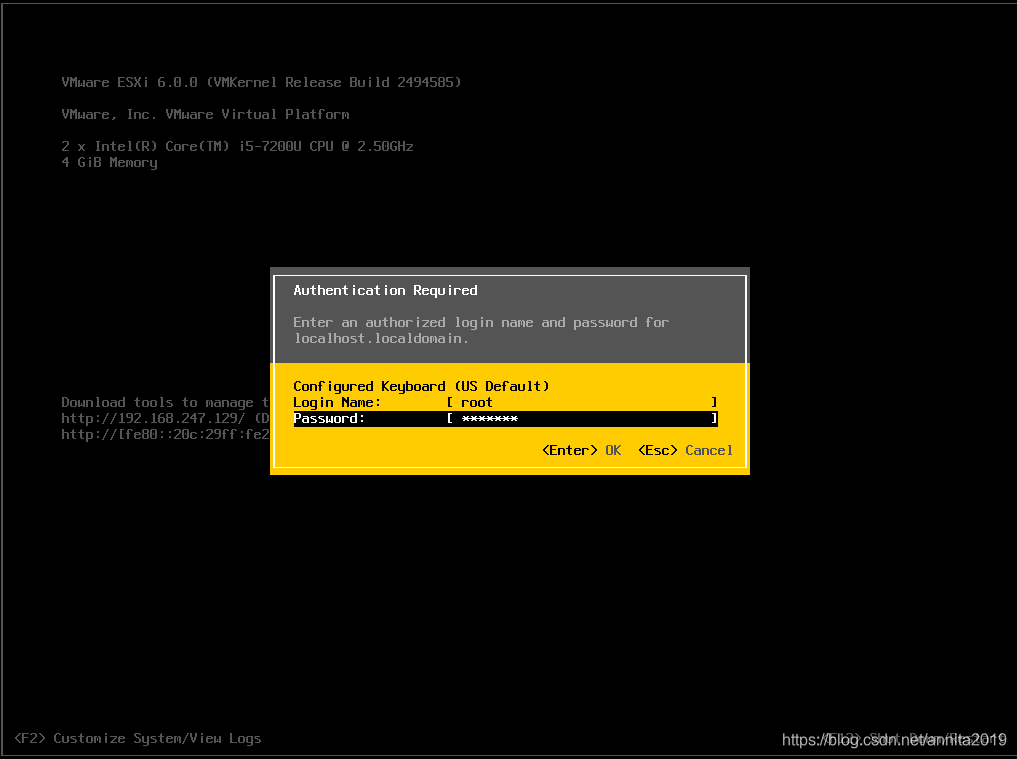Click the http://192.168.247.129/ address

tap(153, 418)
